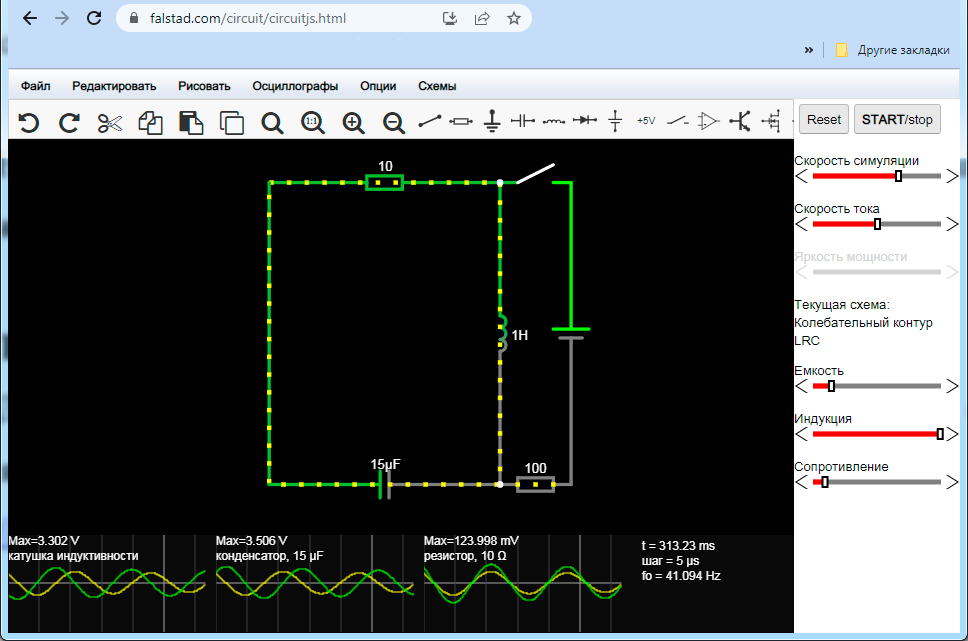The width and height of the screenshot is (968, 641).
Task: Increase current speed with right arrow
Action: [x=951, y=224]
